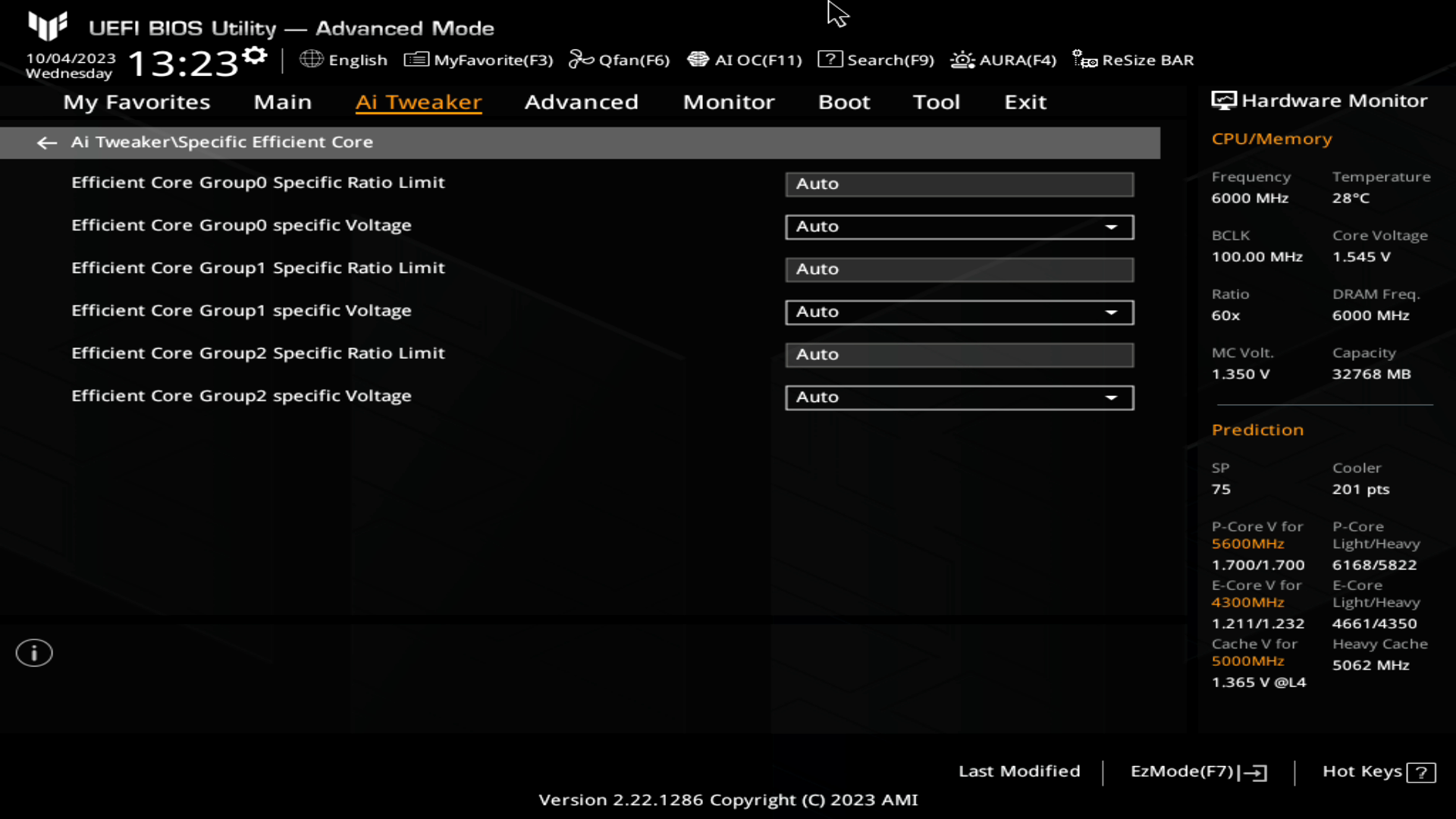Click back arrow to Ai Tweaker
This screenshot has height=819, width=1456.
(x=46, y=141)
